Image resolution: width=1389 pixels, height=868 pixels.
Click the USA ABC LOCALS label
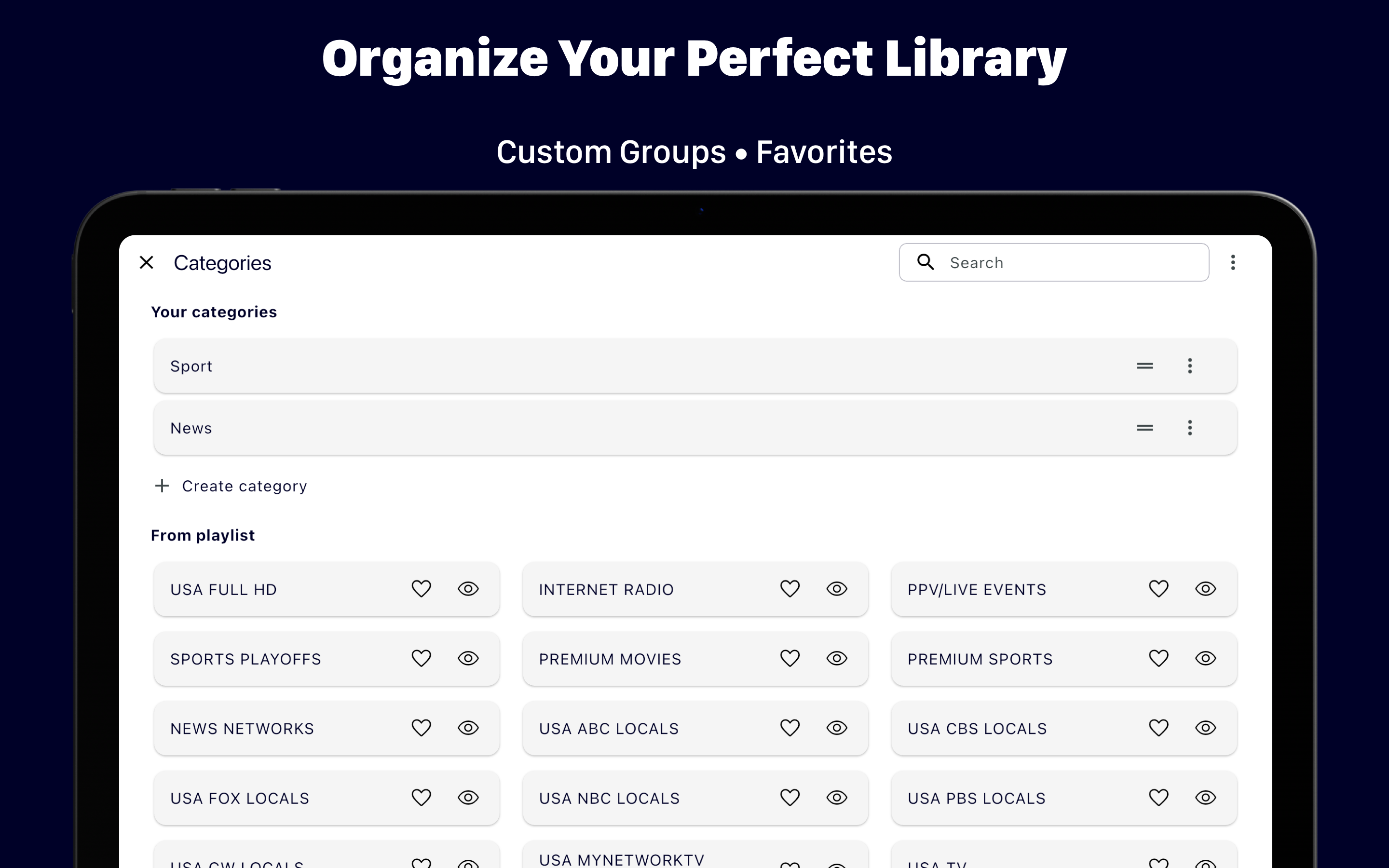pos(609,729)
